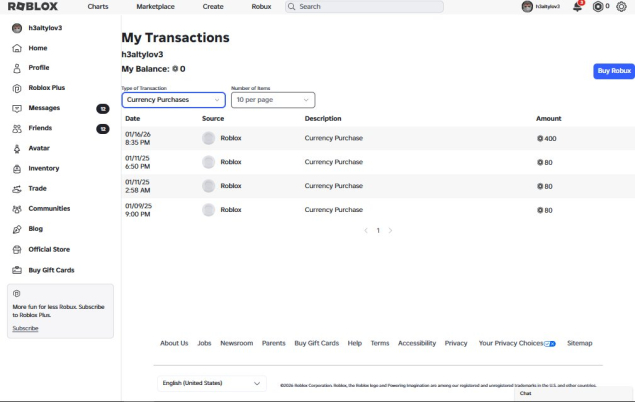Image resolution: width=635 pixels, height=402 pixels.
Task: Click the Profile person icon in sidebar
Action: [17, 68]
